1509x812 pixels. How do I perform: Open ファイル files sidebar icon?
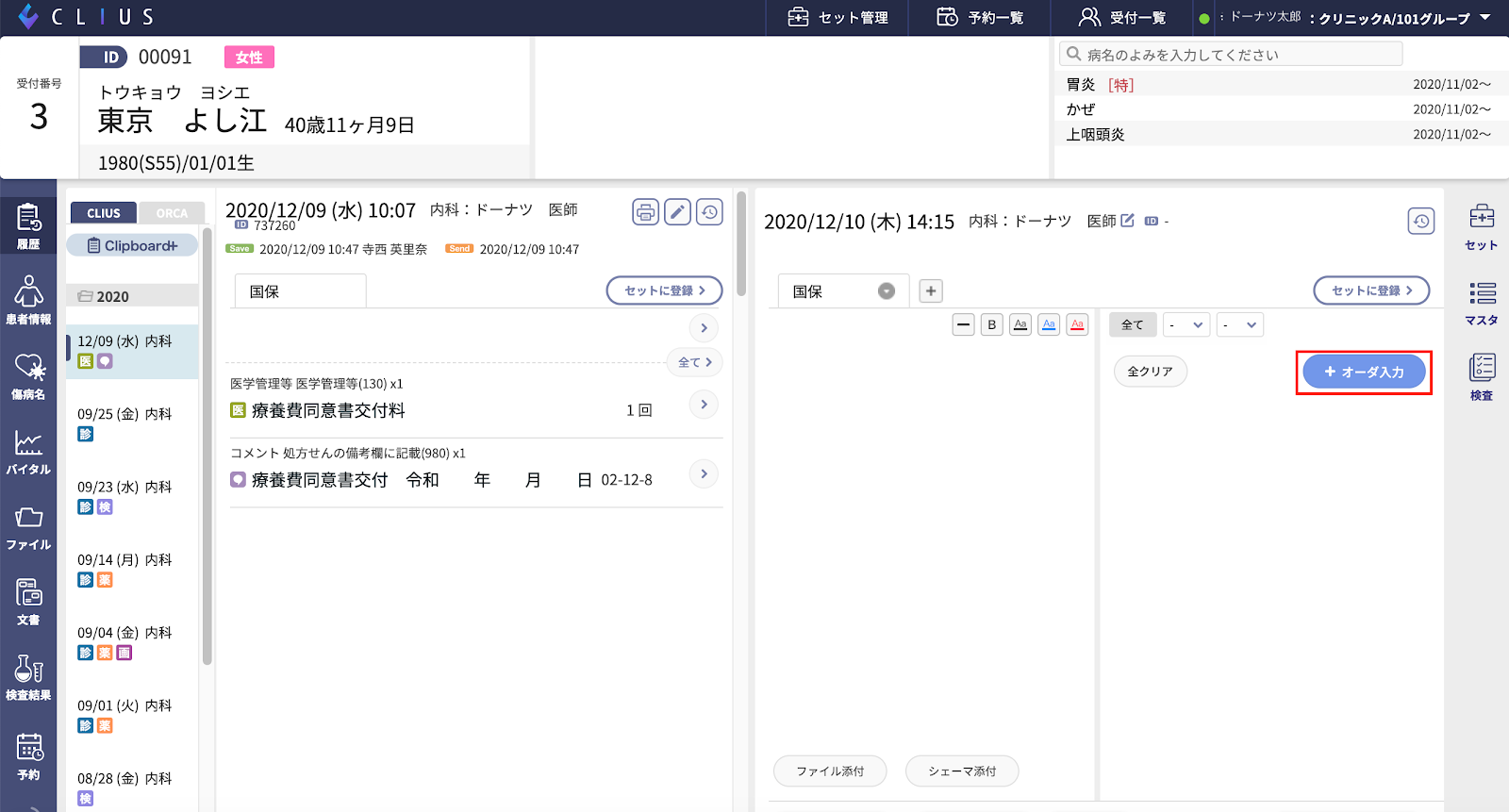pos(28,526)
